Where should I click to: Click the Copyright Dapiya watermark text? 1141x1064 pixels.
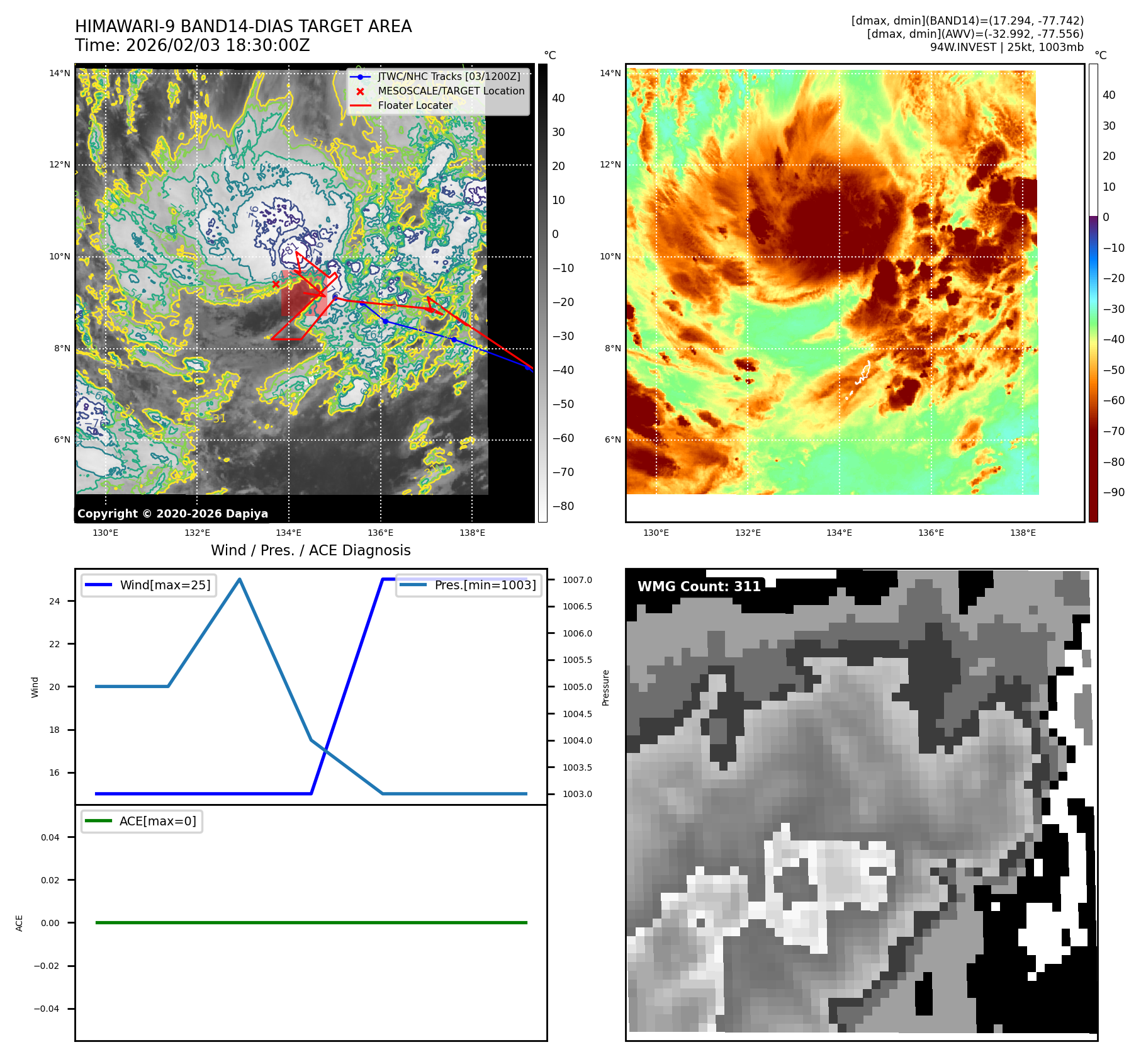tap(172, 514)
